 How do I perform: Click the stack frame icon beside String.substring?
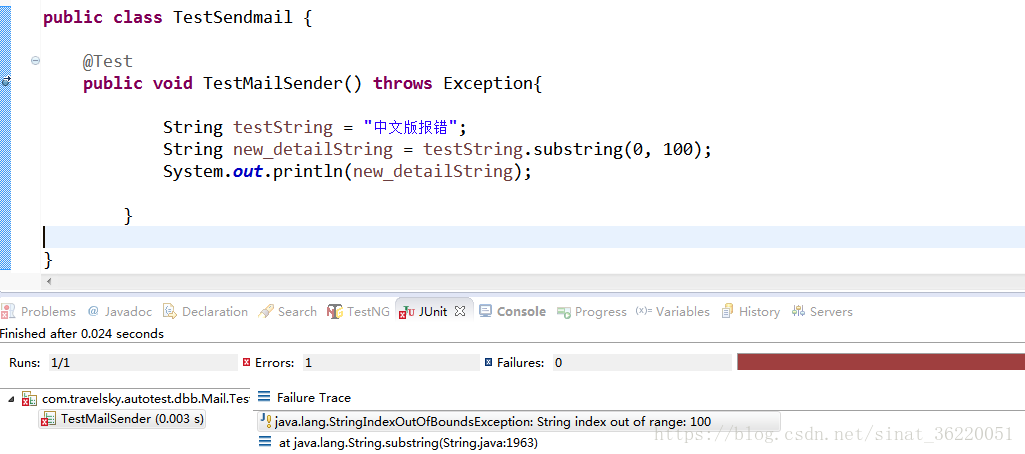(264, 442)
